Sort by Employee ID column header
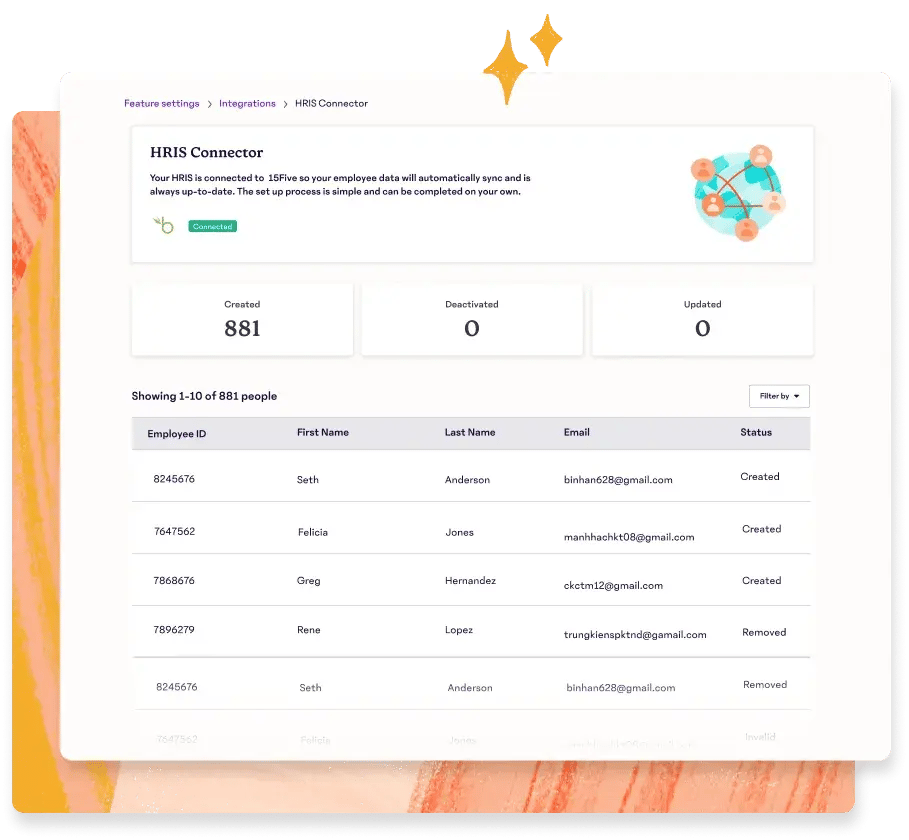Screen dimensions: 909x840 [177, 434]
